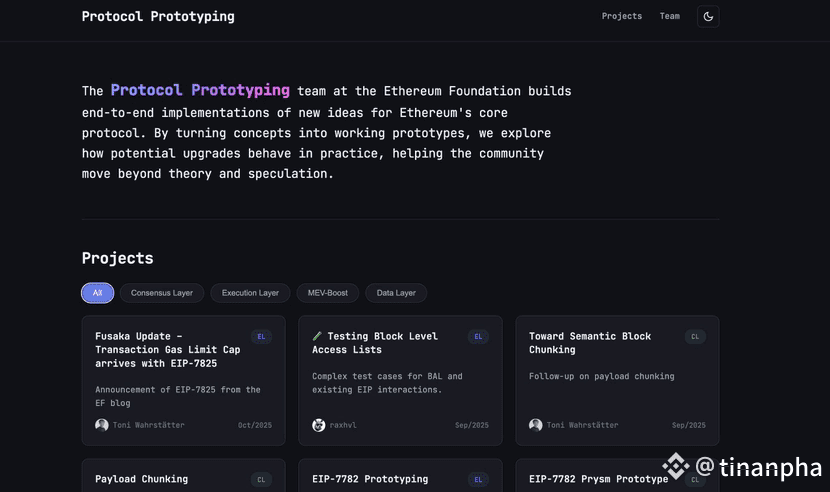Select the MEV-Boost filter chip
This screenshot has height=492, width=830.
(x=328, y=293)
